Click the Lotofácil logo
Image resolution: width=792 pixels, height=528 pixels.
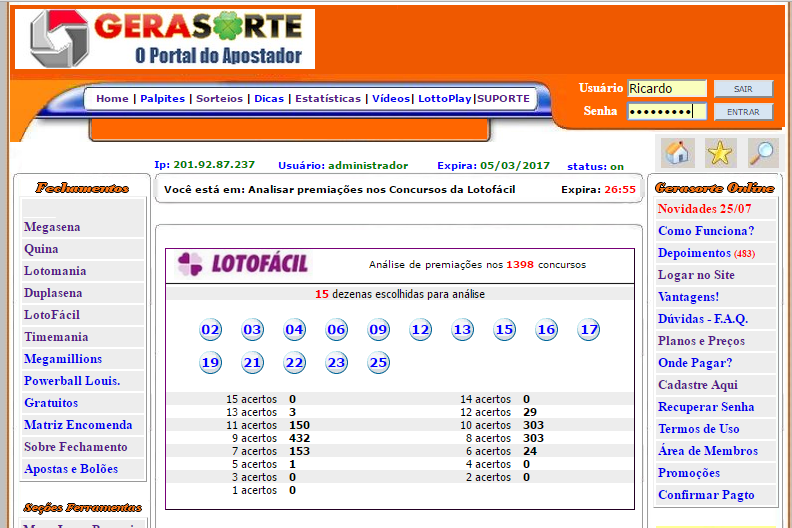pyautogui.click(x=243, y=264)
